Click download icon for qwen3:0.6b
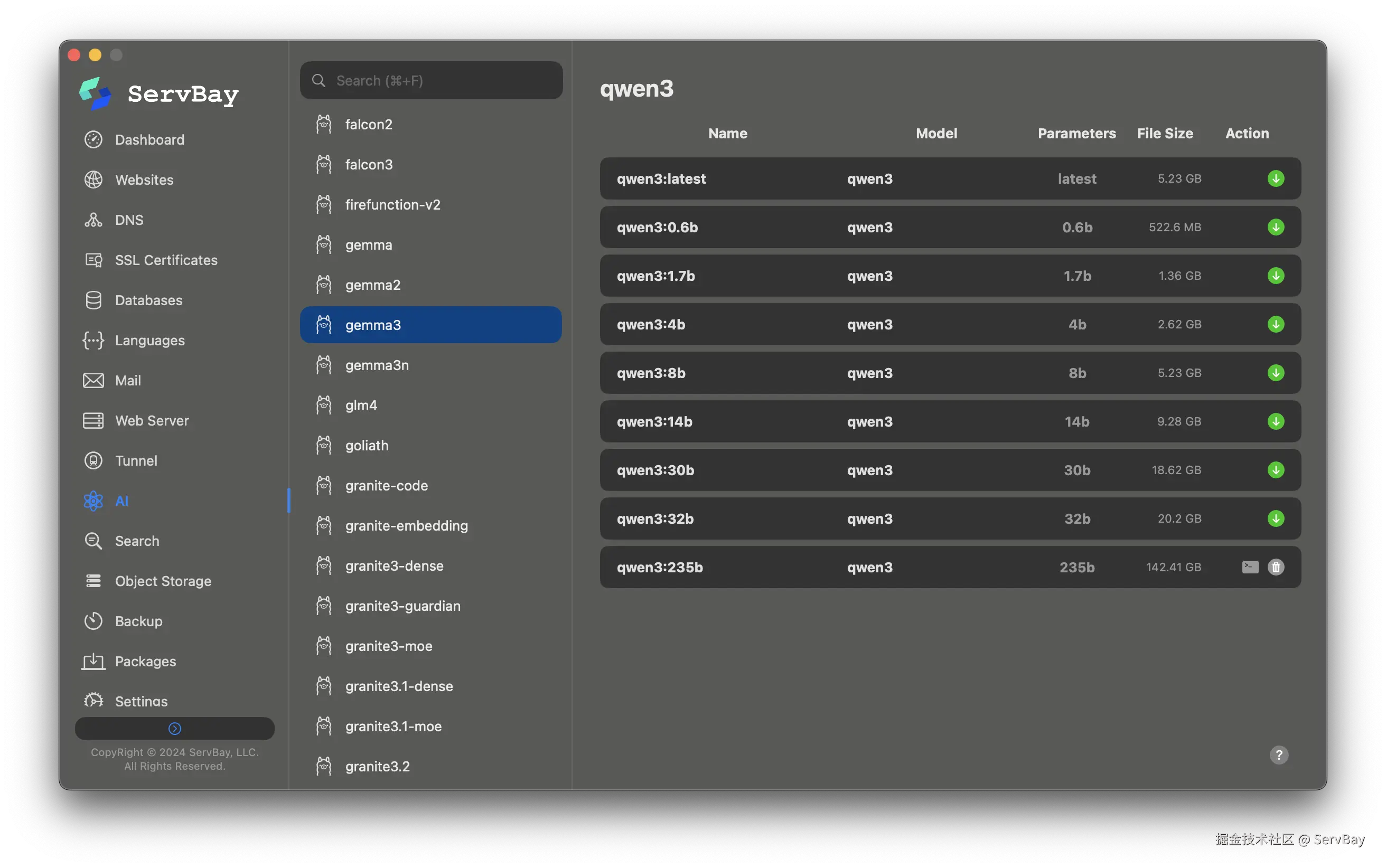Image resolution: width=1386 pixels, height=868 pixels. pyautogui.click(x=1275, y=228)
